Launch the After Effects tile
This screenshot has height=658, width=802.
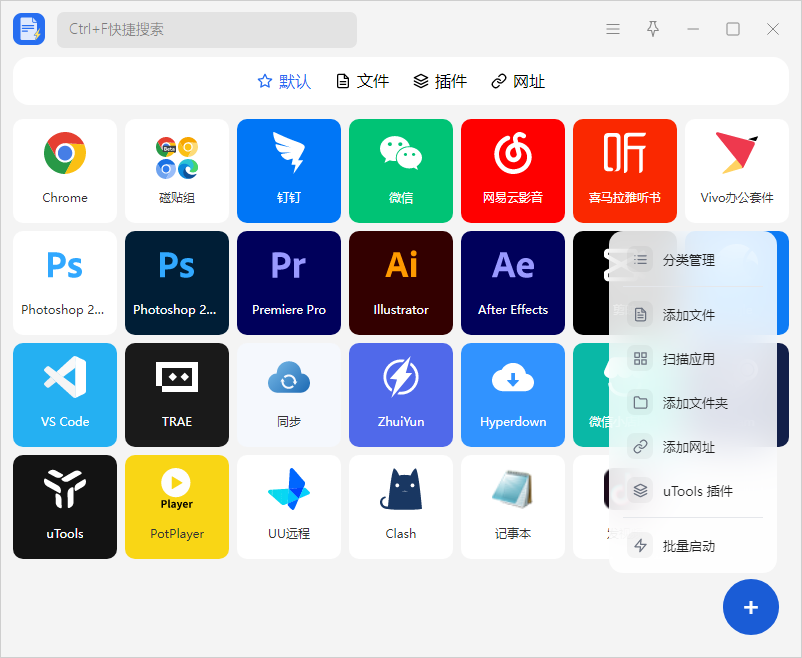513,283
